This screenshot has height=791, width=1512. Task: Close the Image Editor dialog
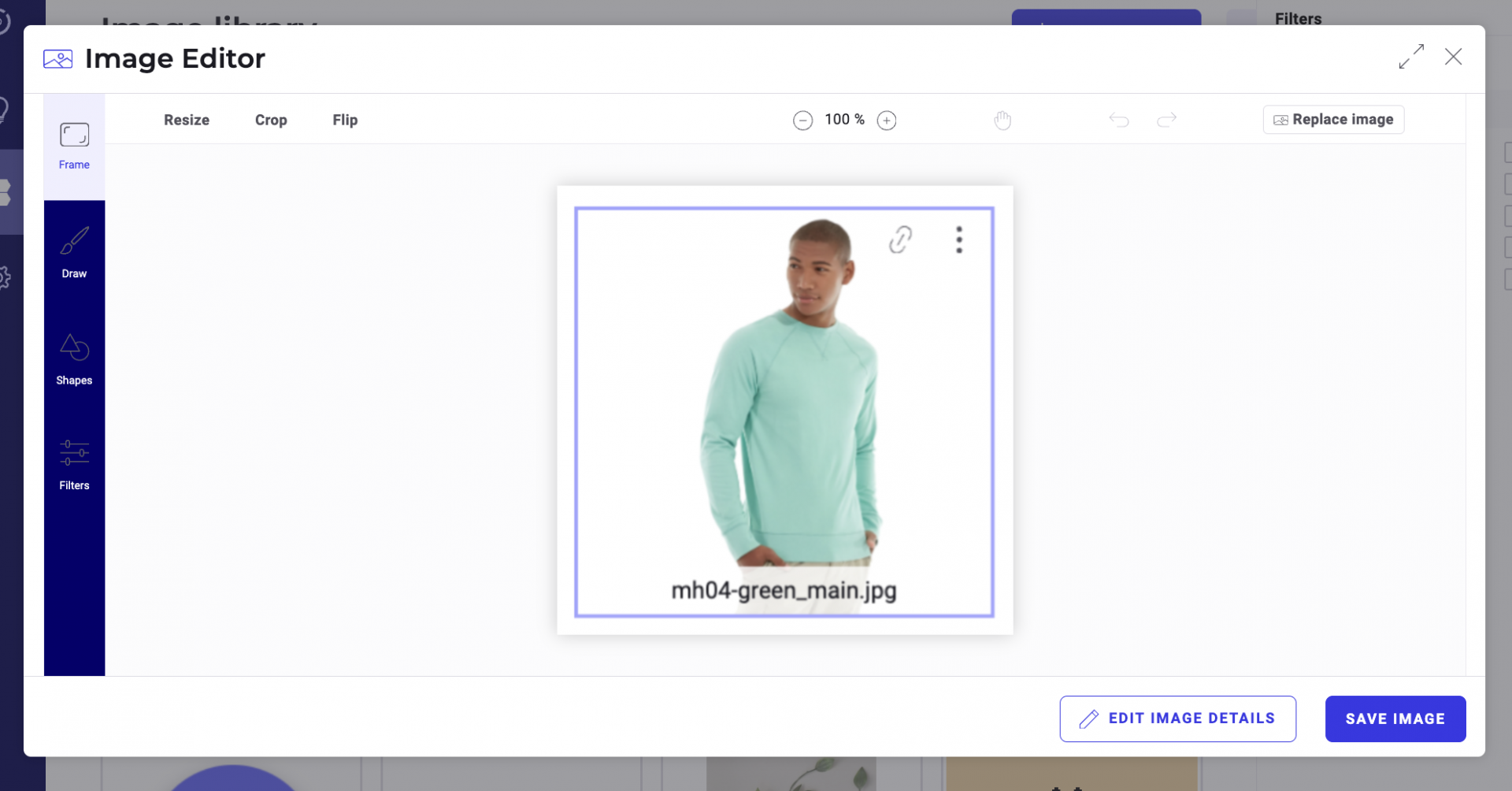[1453, 57]
